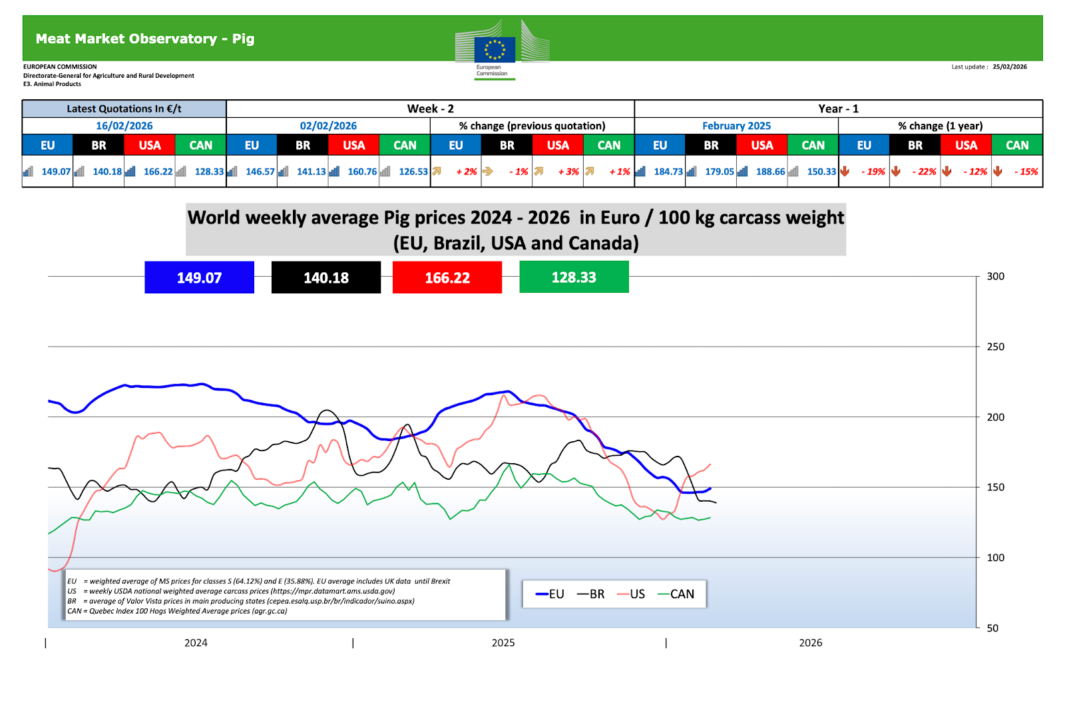Click the bar icon next to 188.66
Screen dimensions: 1065x708
pyautogui.click(x=742, y=172)
